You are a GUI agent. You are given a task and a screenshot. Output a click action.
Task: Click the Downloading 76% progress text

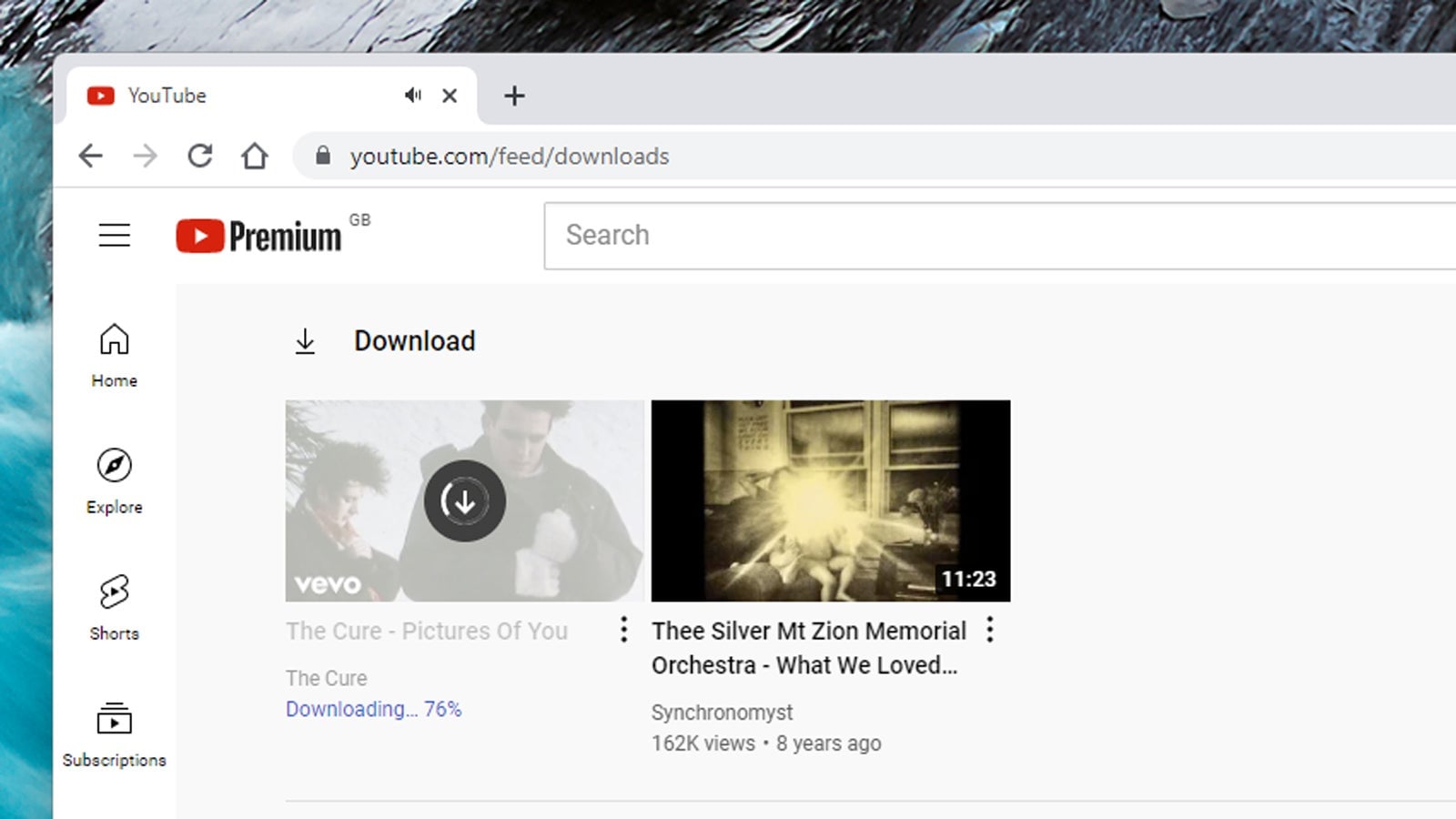[374, 709]
